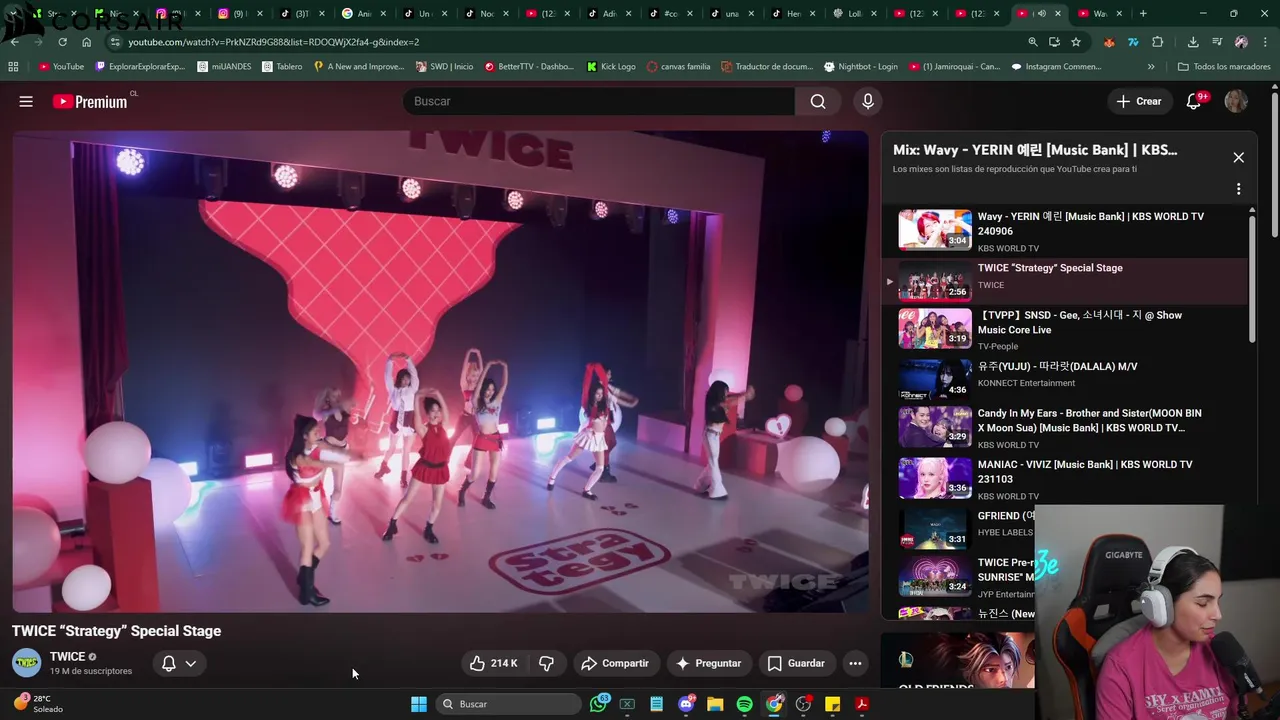Play Wavy - YERIN playlist item
Image resolution: width=1280 pixels, height=720 pixels.
(x=1065, y=230)
